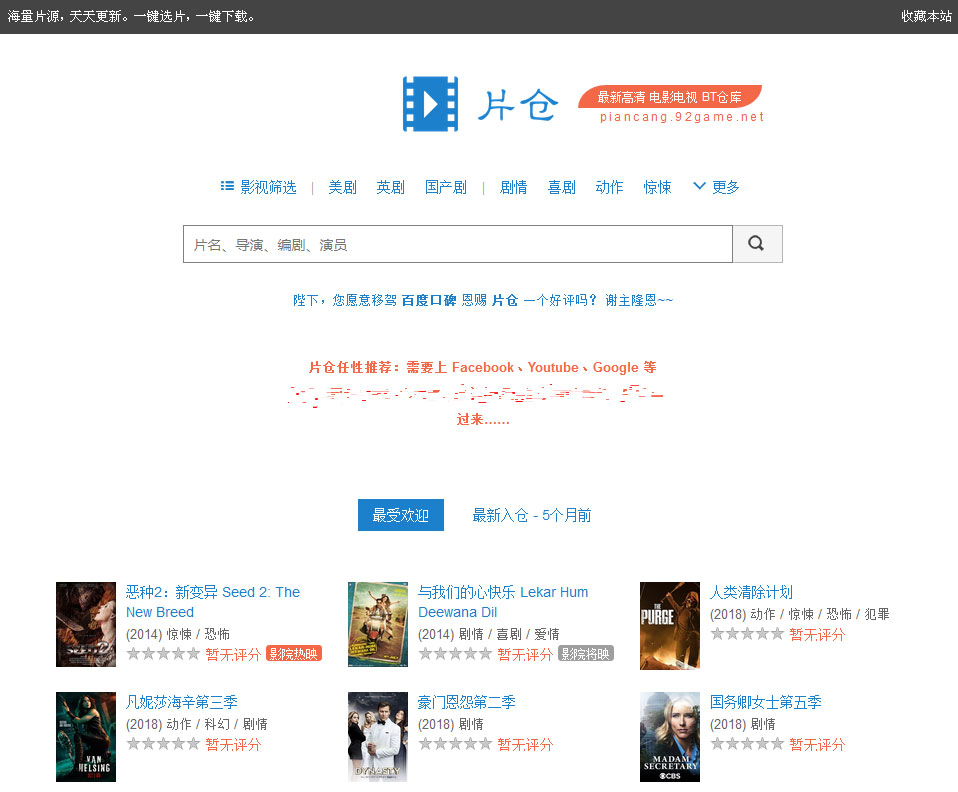Click the 过来...... promo text
958x792 pixels.
coord(483,419)
